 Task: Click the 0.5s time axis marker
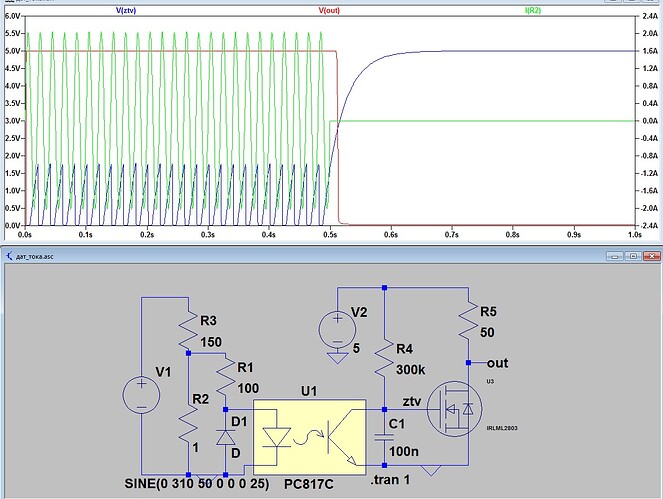(330, 234)
